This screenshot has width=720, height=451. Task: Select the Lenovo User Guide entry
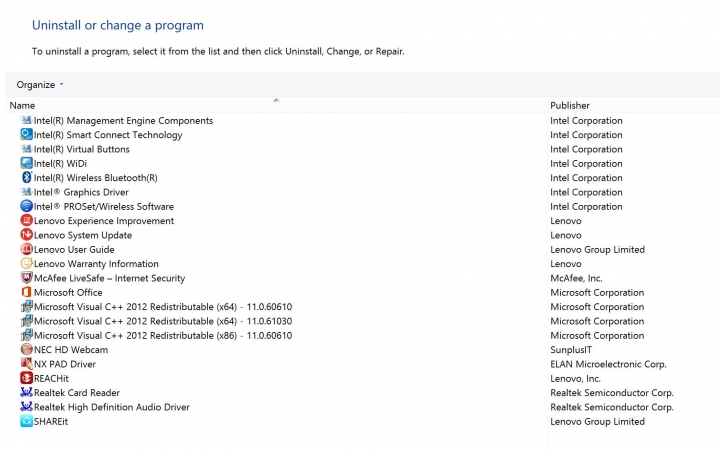pos(74,249)
